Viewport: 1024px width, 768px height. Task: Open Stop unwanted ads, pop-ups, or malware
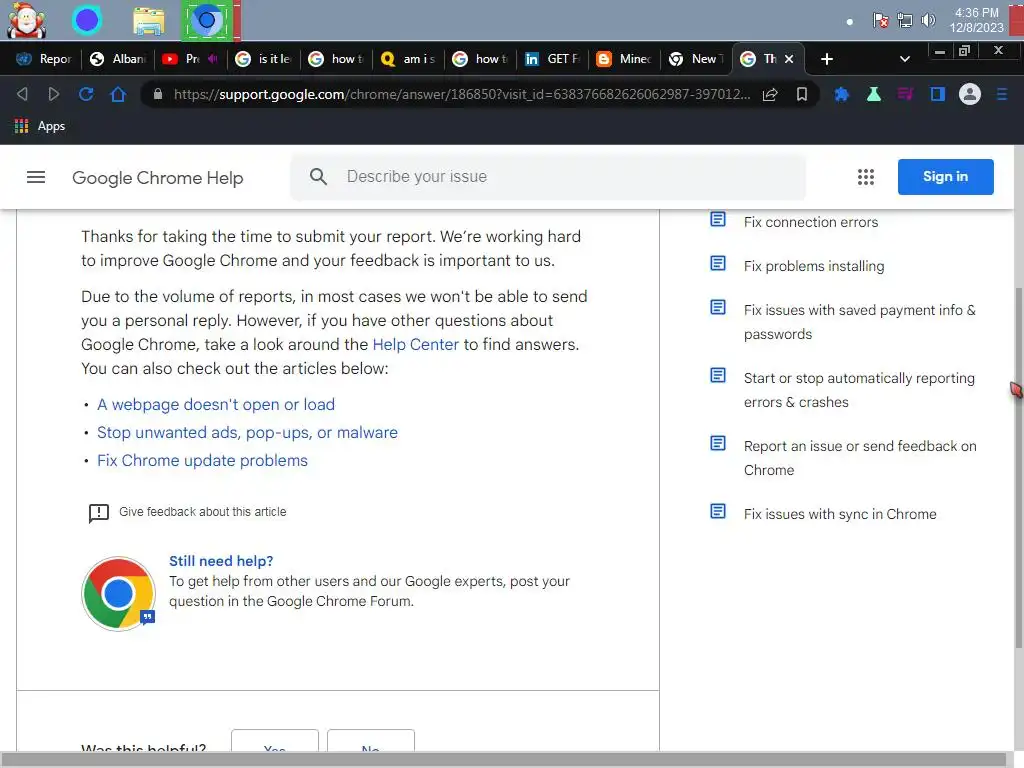(x=247, y=433)
